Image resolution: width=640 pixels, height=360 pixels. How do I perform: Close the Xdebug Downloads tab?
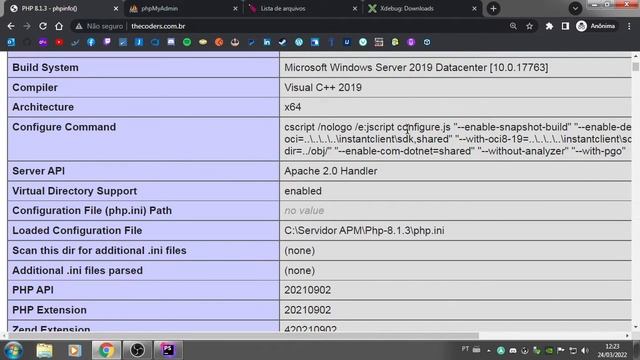(x=474, y=9)
